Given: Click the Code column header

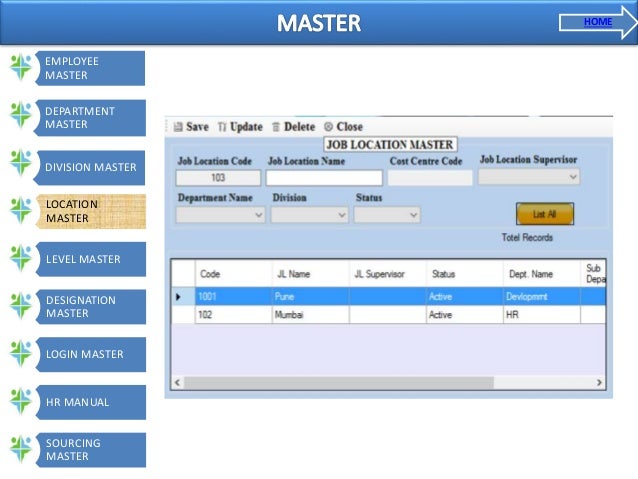Looking at the screenshot, I should [234, 274].
